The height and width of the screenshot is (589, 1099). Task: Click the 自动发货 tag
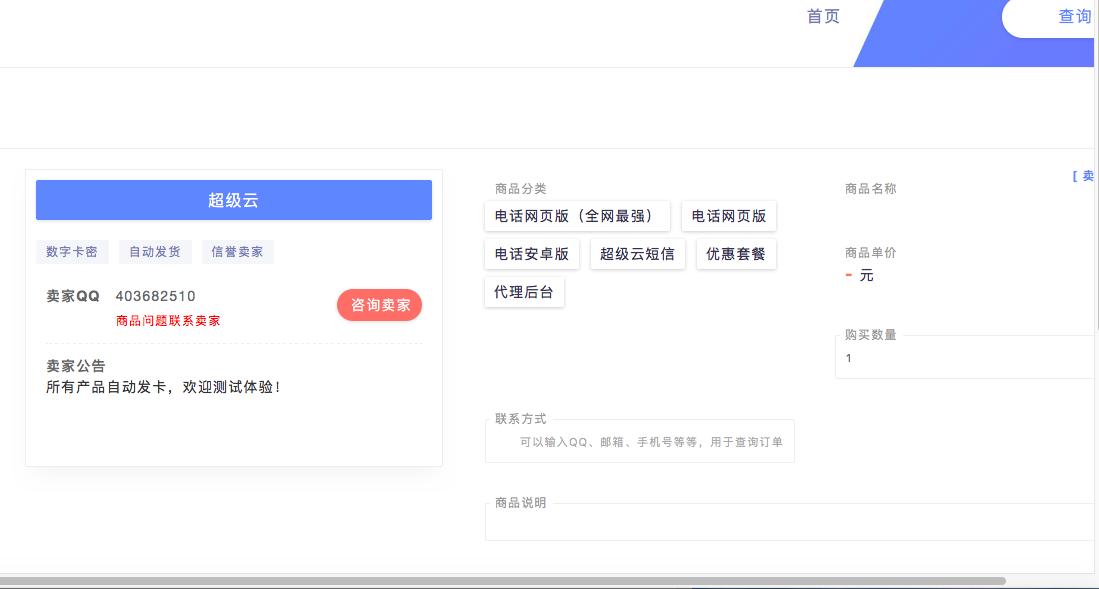[x=155, y=252]
